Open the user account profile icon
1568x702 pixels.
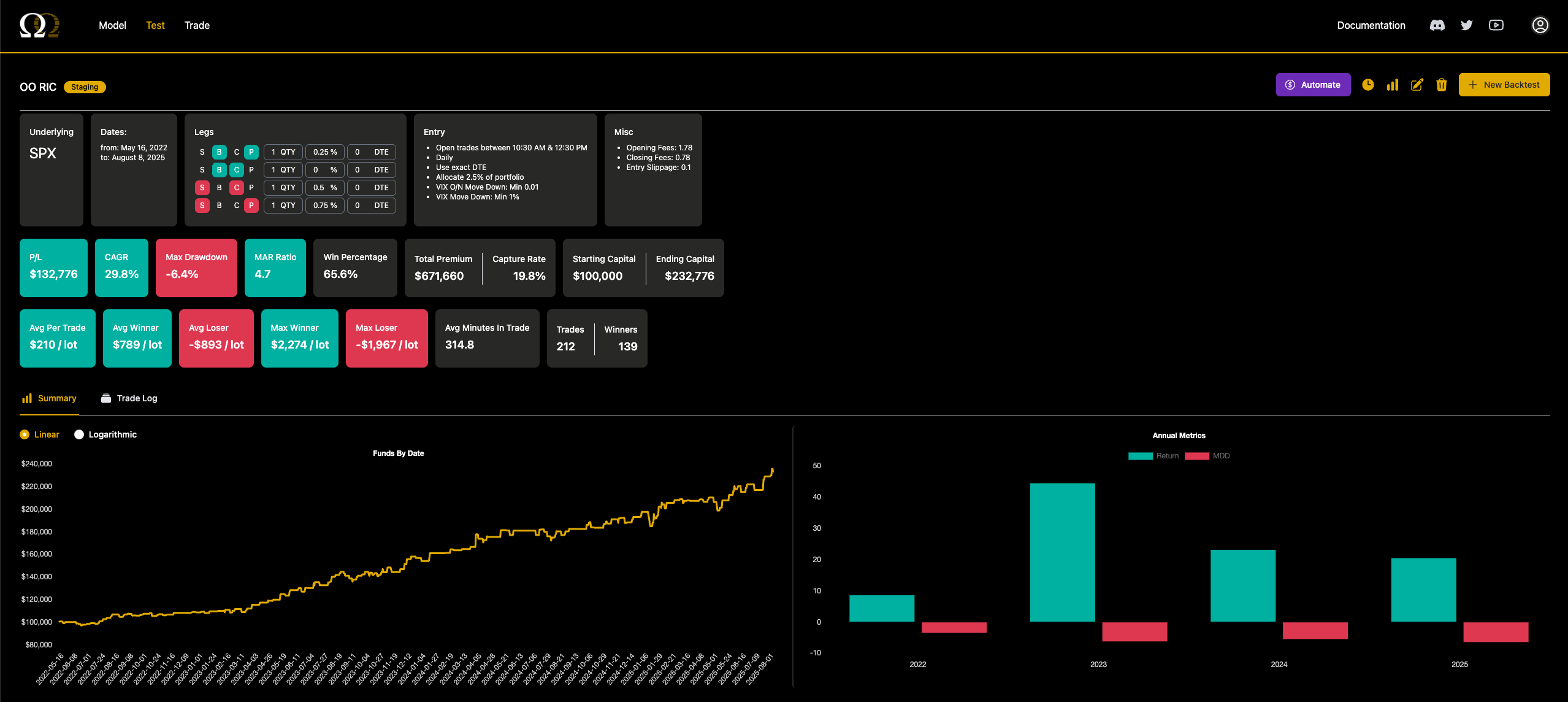tap(1540, 25)
